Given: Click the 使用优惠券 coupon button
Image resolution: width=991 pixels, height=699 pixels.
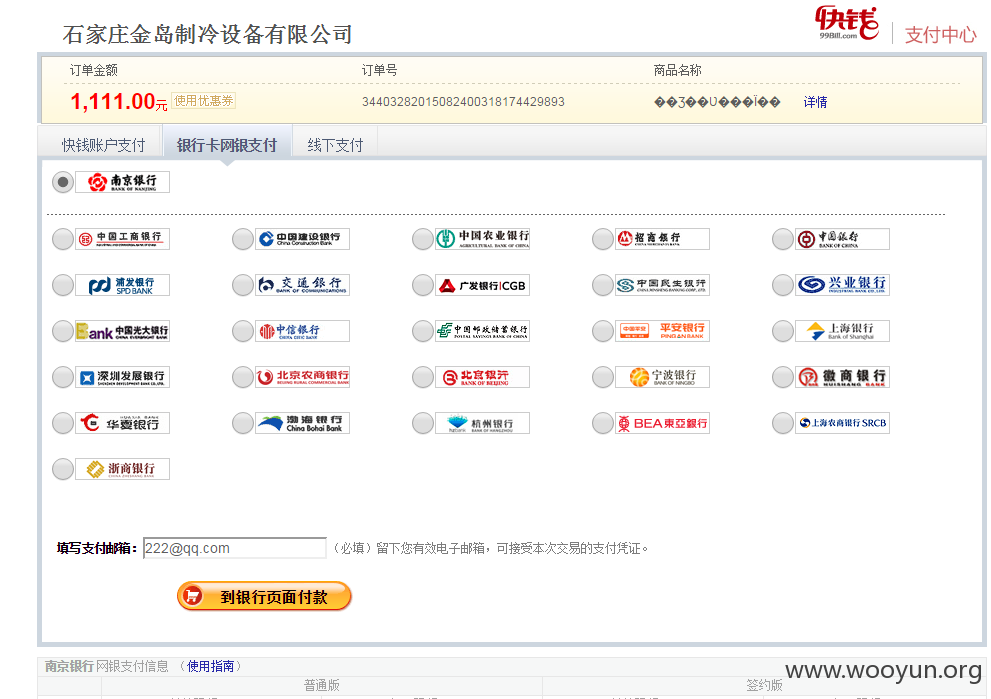Looking at the screenshot, I should [x=204, y=100].
